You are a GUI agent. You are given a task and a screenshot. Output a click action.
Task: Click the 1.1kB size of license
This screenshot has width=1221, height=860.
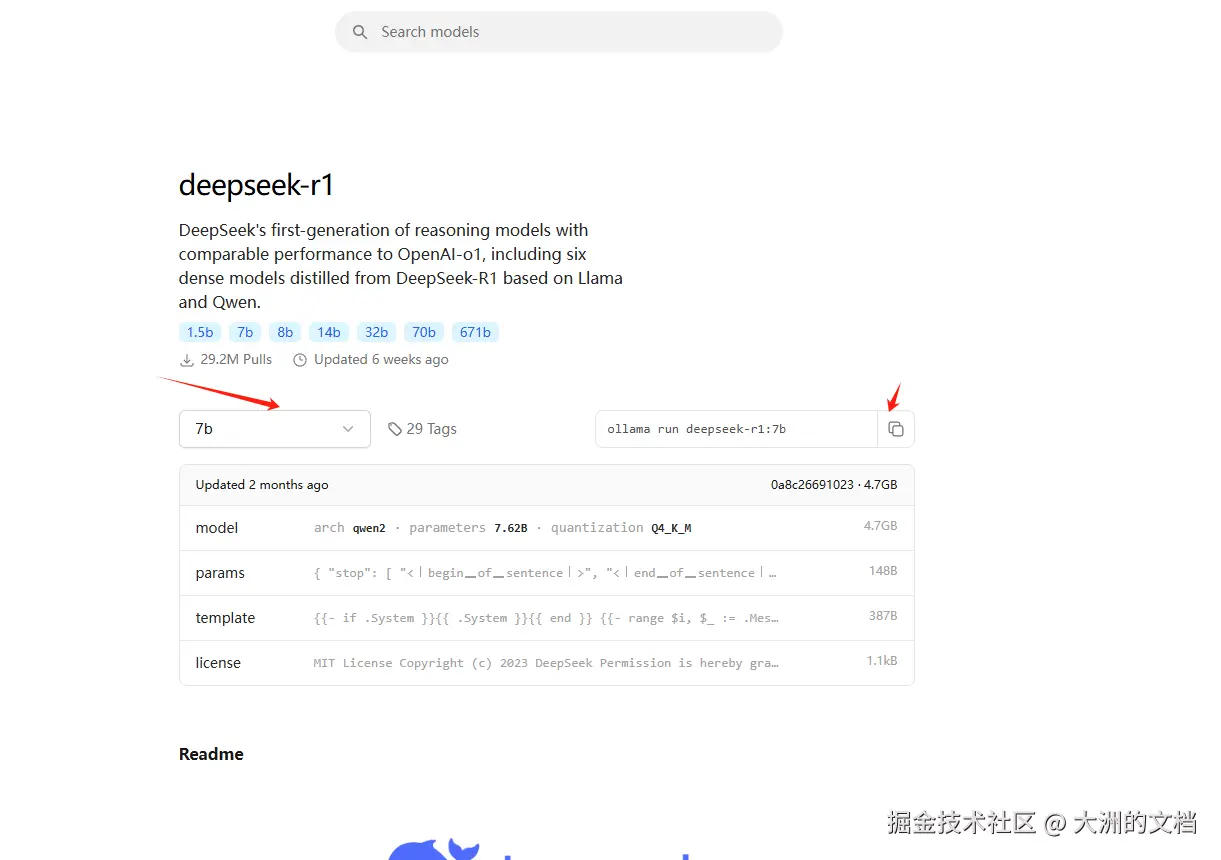(x=882, y=661)
